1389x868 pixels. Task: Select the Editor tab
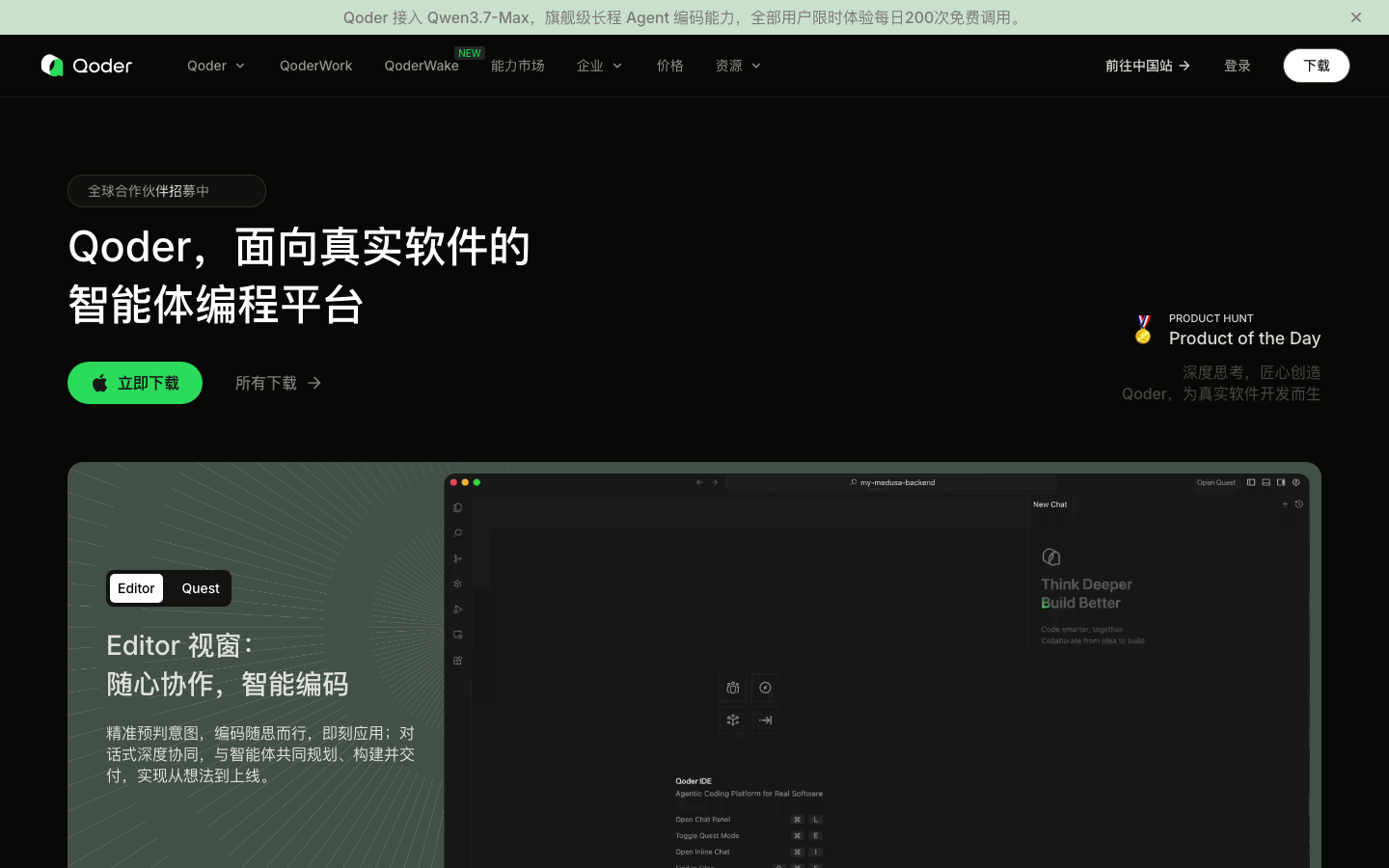(136, 588)
